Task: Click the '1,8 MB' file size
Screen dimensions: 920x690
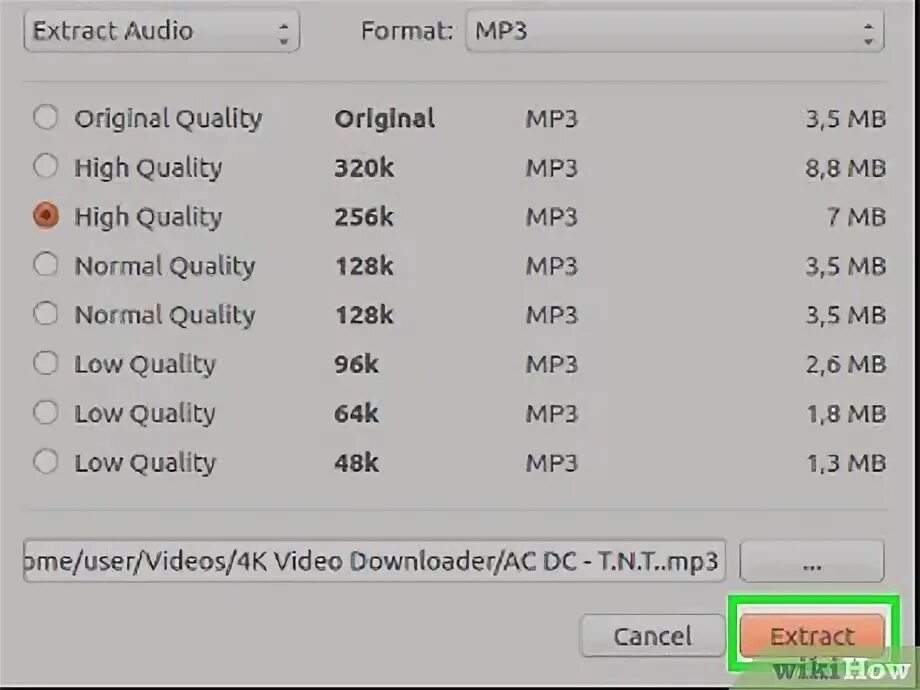Action: coord(845,414)
